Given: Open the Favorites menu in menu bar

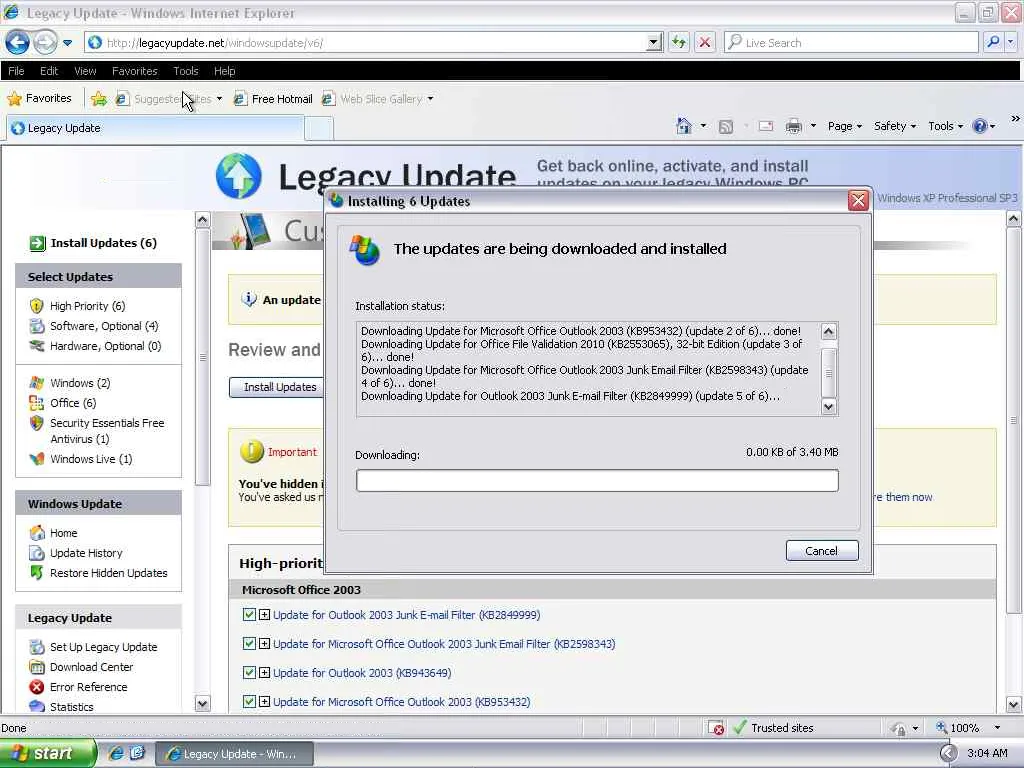Looking at the screenshot, I should point(135,71).
